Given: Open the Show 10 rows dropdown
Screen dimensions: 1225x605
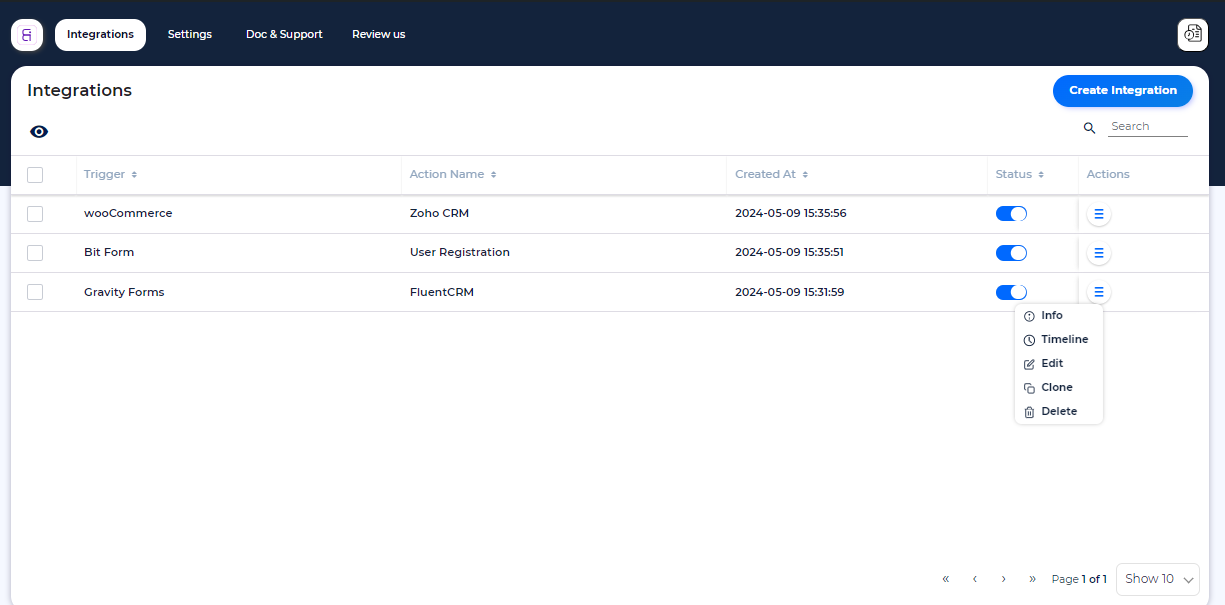Looking at the screenshot, I should [1157, 578].
